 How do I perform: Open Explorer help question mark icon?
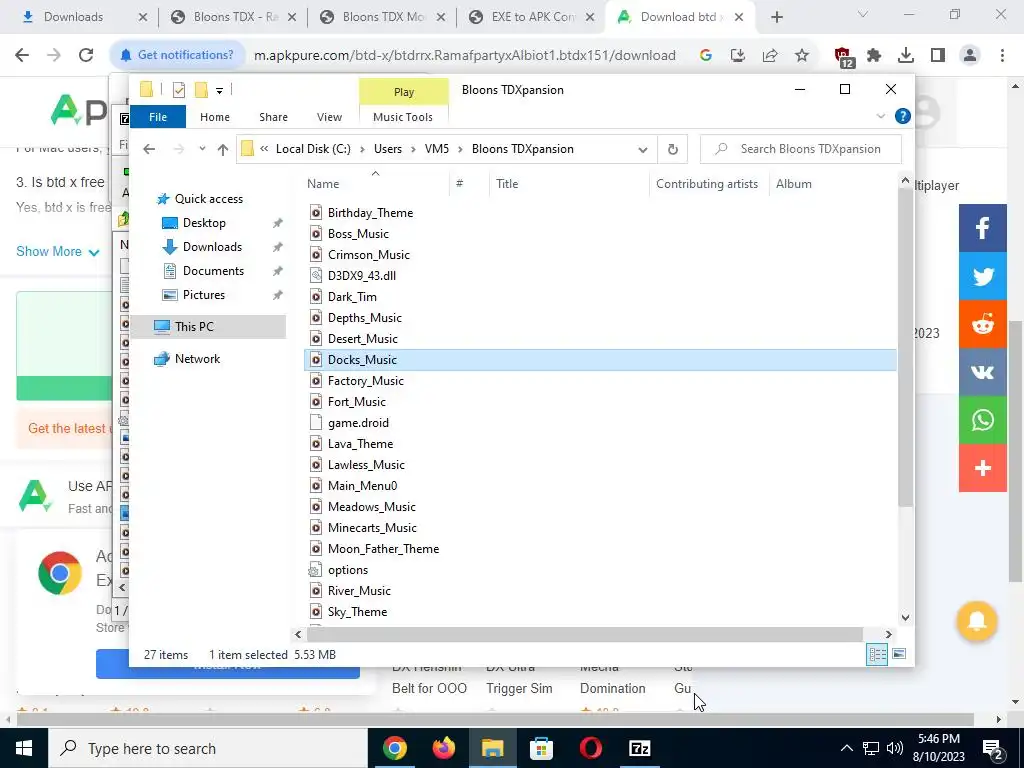pos(903,116)
